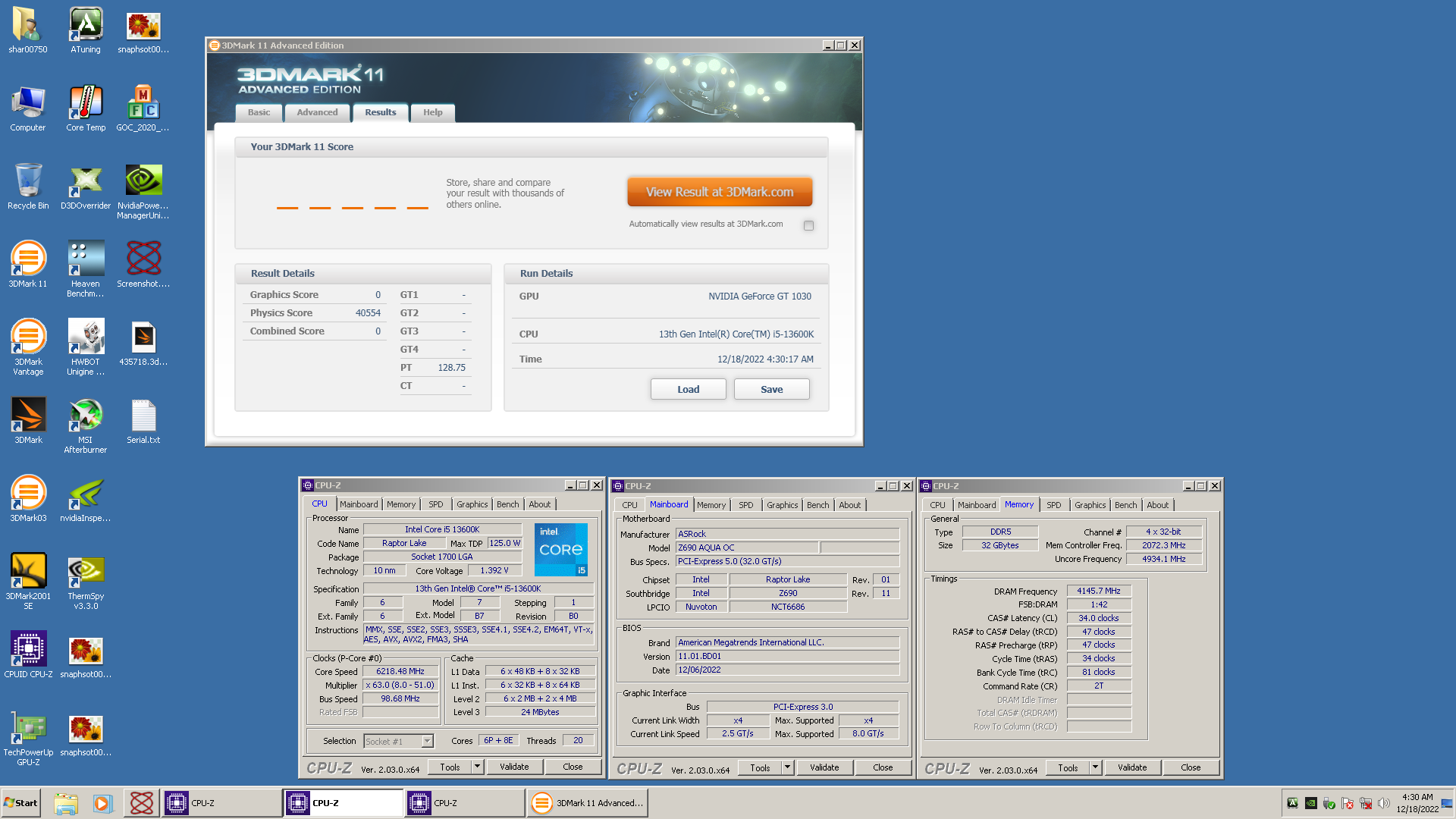The image size is (1456, 819).
Task: Open the Recycle Bin icon
Action: point(28,187)
